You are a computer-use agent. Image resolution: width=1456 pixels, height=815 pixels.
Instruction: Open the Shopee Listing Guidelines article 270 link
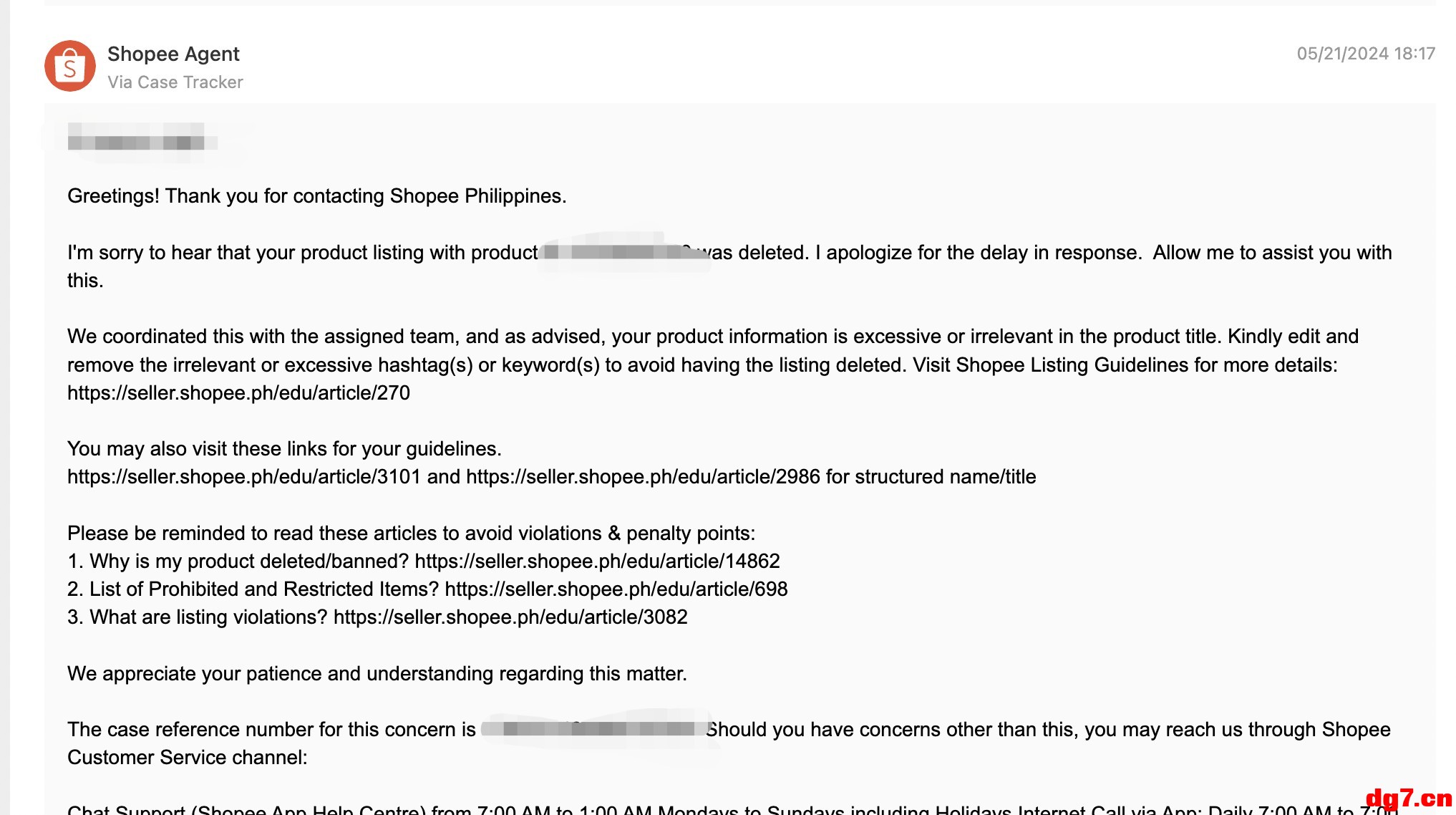click(238, 393)
